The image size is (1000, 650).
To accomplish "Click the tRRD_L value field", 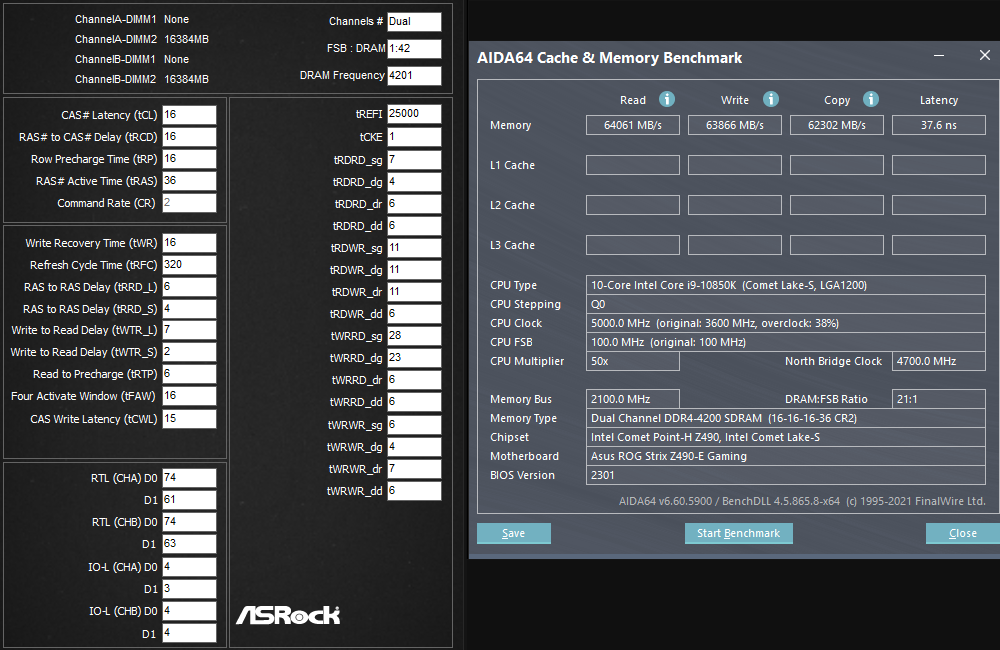I will coord(189,287).
